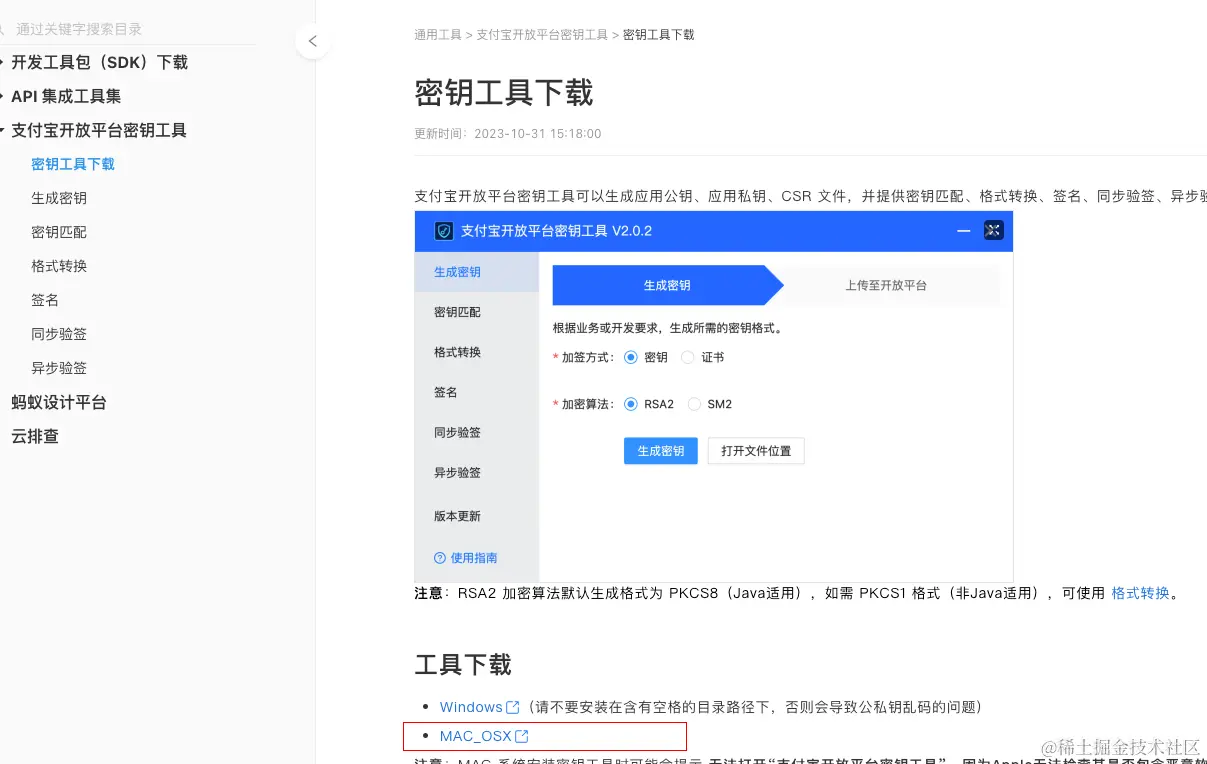Viewport: 1207px width, 764px height.
Task: Click the 更新时间 2023-10-31 text
Action: pos(508,133)
